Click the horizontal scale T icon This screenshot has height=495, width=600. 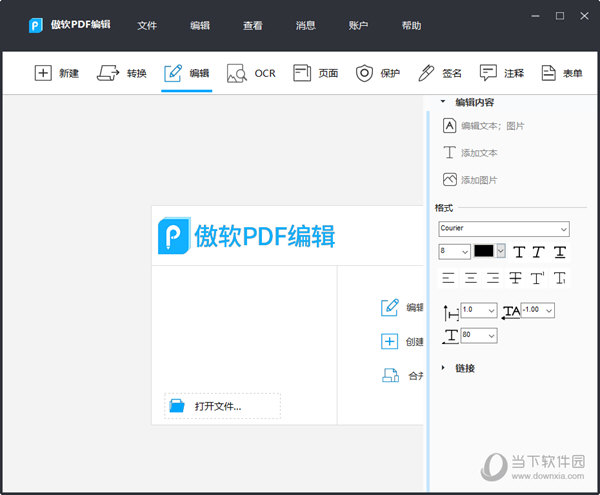click(x=451, y=336)
